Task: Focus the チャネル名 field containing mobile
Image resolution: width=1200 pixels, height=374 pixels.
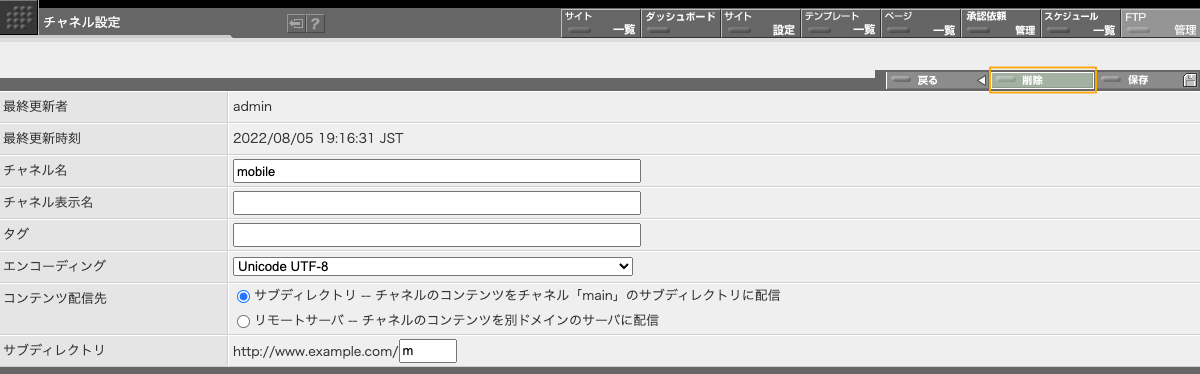Action: (436, 171)
